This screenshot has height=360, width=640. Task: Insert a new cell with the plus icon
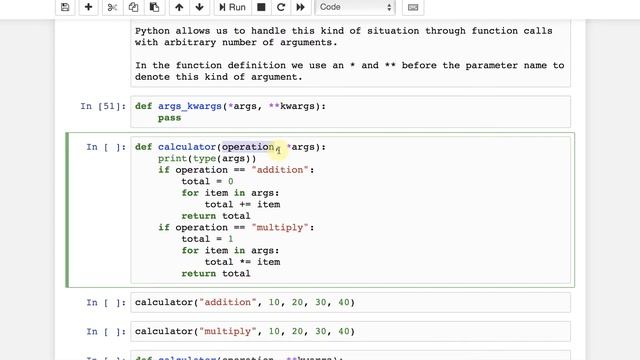tap(88, 7)
